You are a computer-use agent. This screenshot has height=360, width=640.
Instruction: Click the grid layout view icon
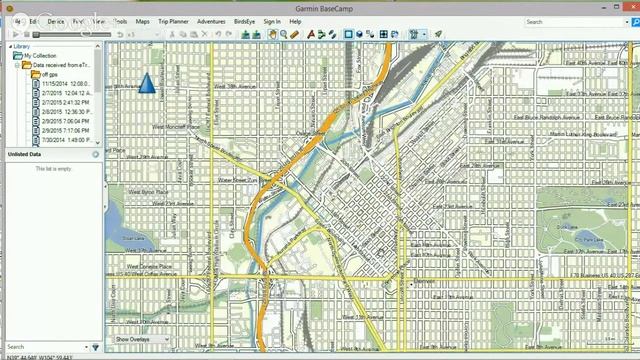(x=384, y=35)
